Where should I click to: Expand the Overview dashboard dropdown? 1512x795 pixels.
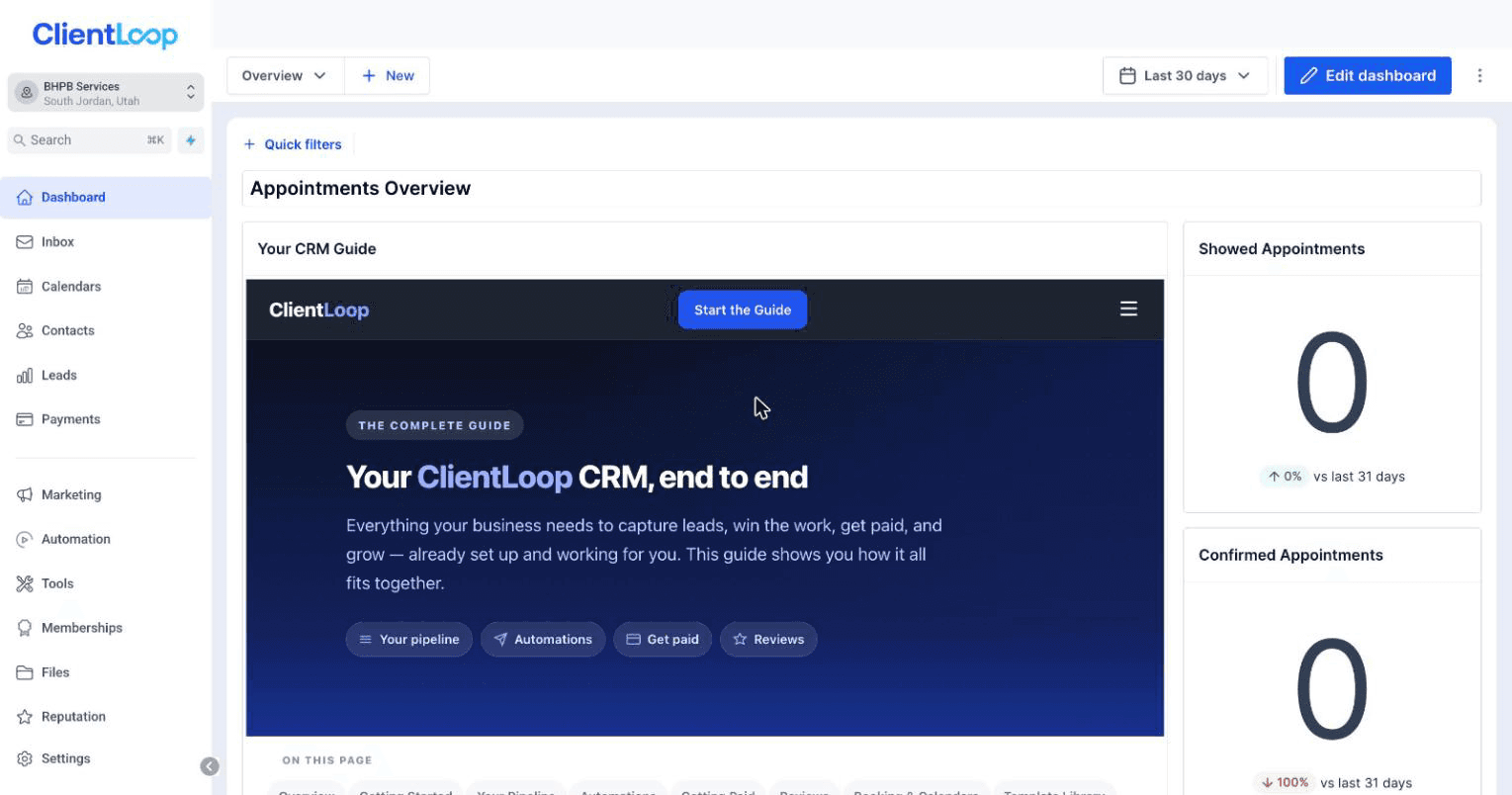[286, 76]
